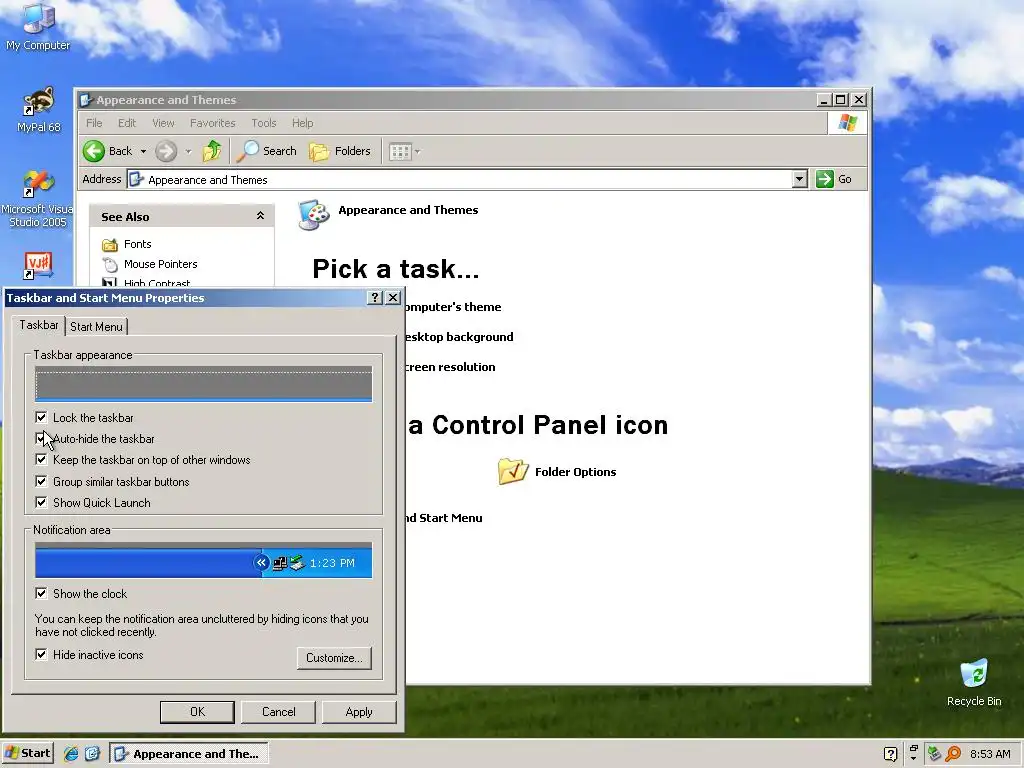Viewport: 1024px width, 768px height.
Task: Toggle Group similar taskbar buttons
Action: point(41,481)
